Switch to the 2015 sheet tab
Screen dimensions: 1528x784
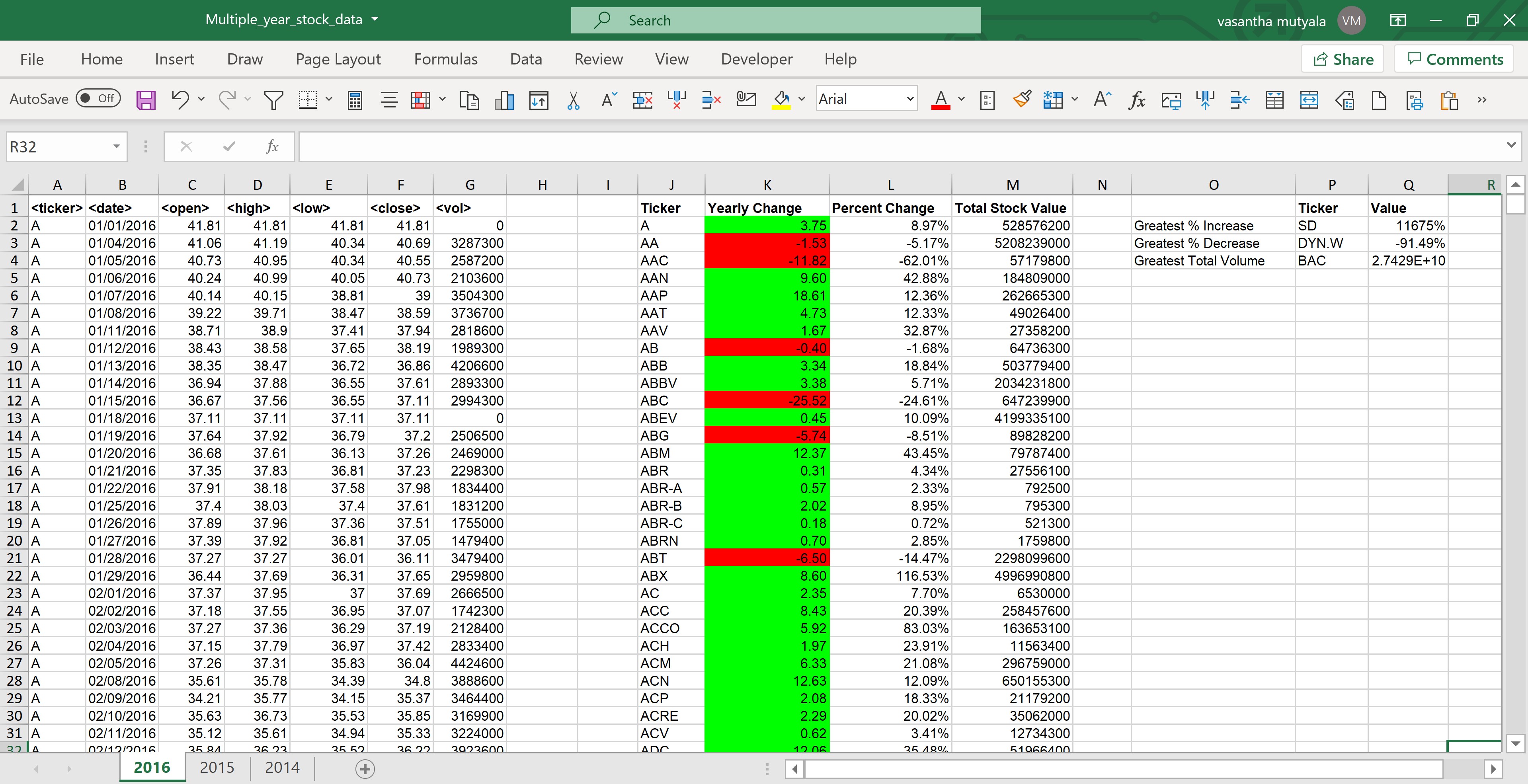(x=217, y=767)
